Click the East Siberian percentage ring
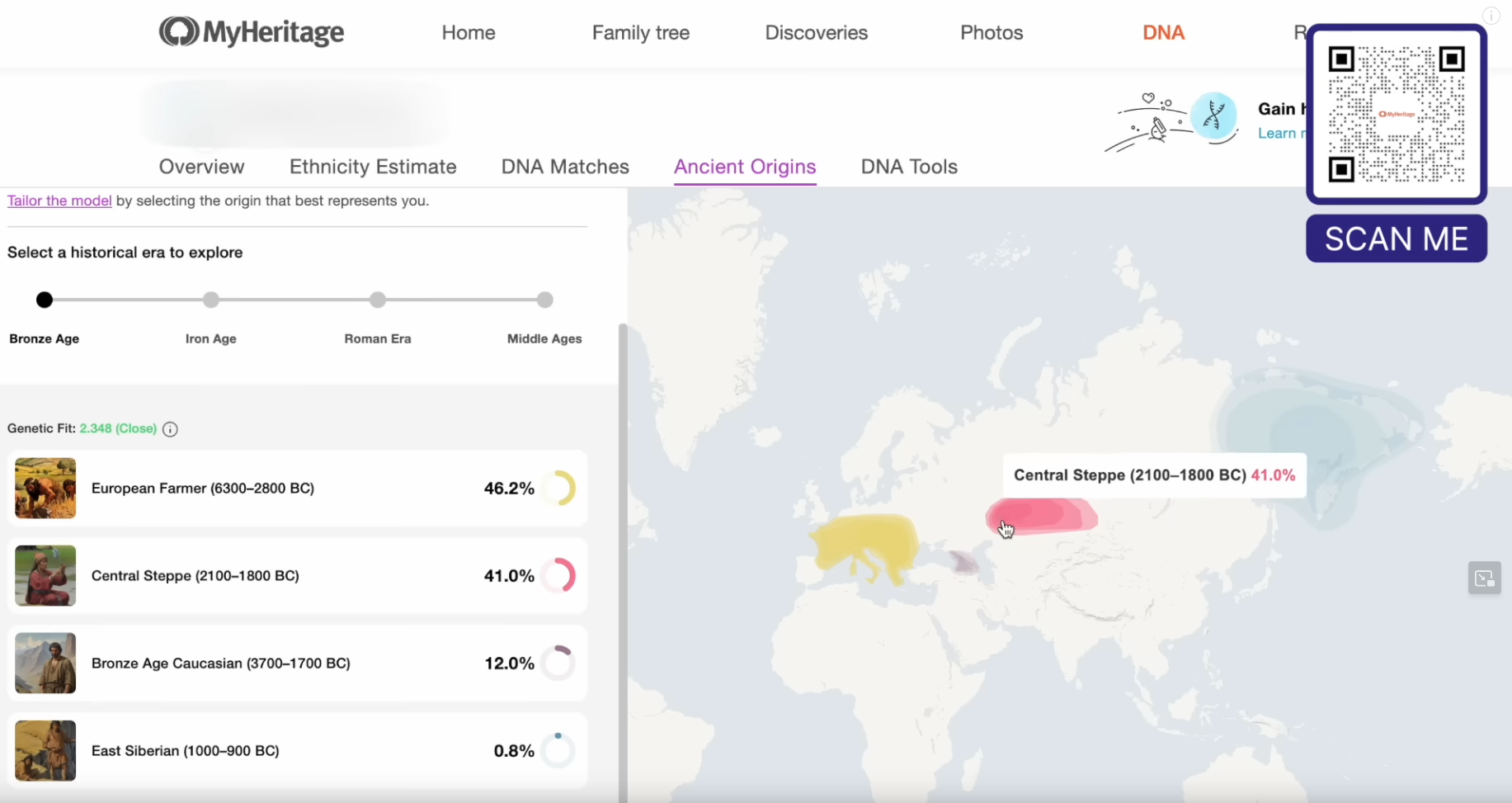The width and height of the screenshot is (1512, 803). point(558,751)
